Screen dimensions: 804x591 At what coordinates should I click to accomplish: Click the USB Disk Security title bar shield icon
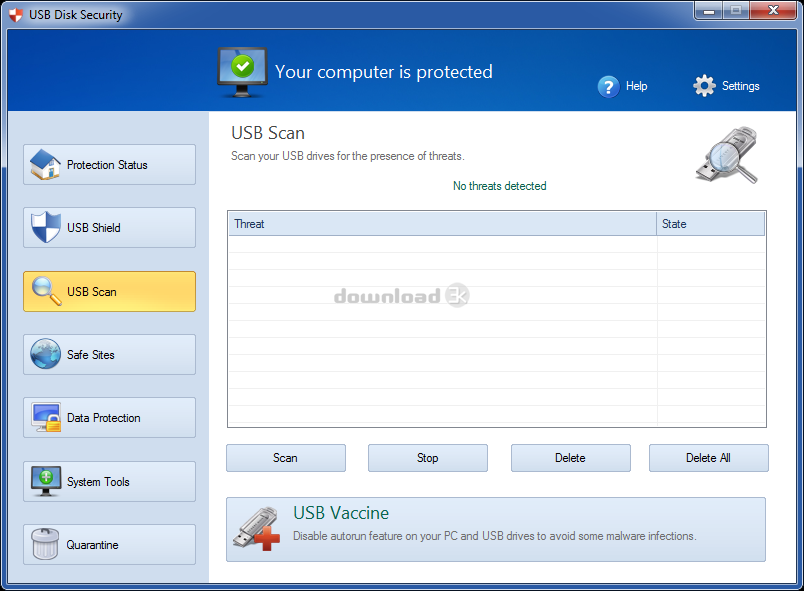click(x=16, y=15)
